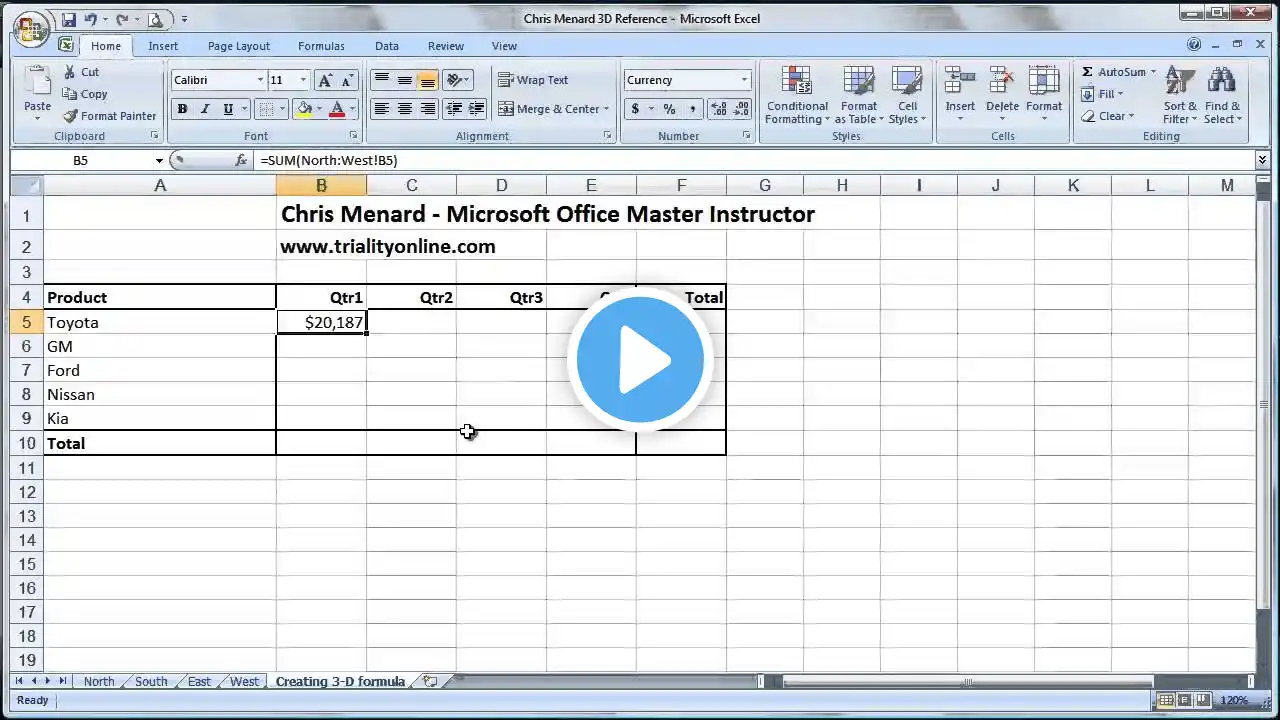
Task: Expand the Name Box dropdown
Action: pos(159,160)
